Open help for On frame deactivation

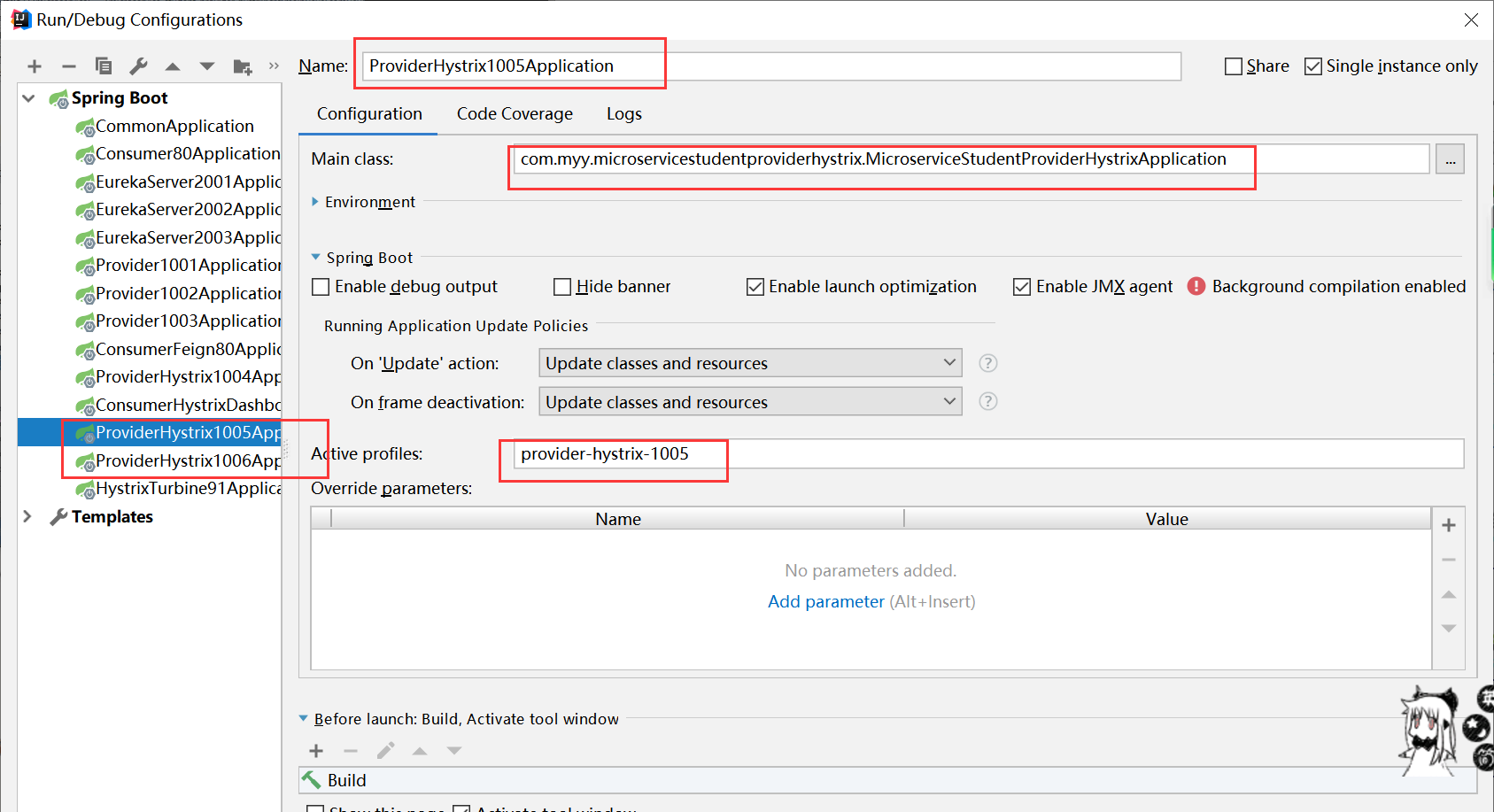[x=988, y=402]
